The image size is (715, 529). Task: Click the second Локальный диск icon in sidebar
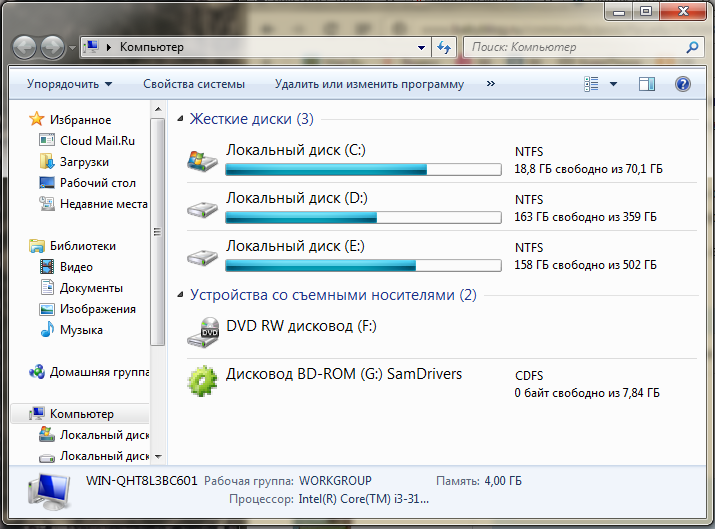pos(47,456)
